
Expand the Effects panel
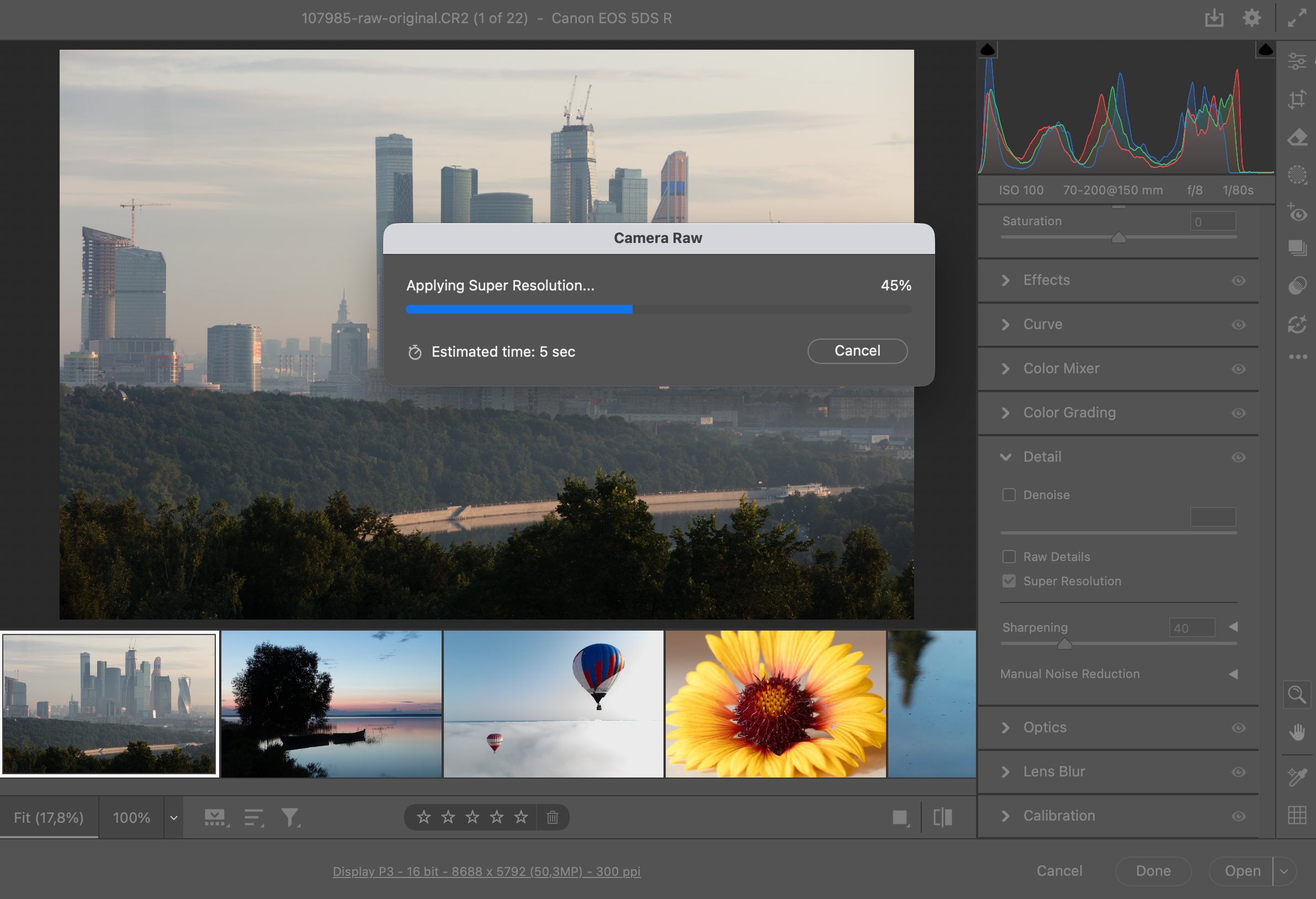pyautogui.click(x=1006, y=281)
